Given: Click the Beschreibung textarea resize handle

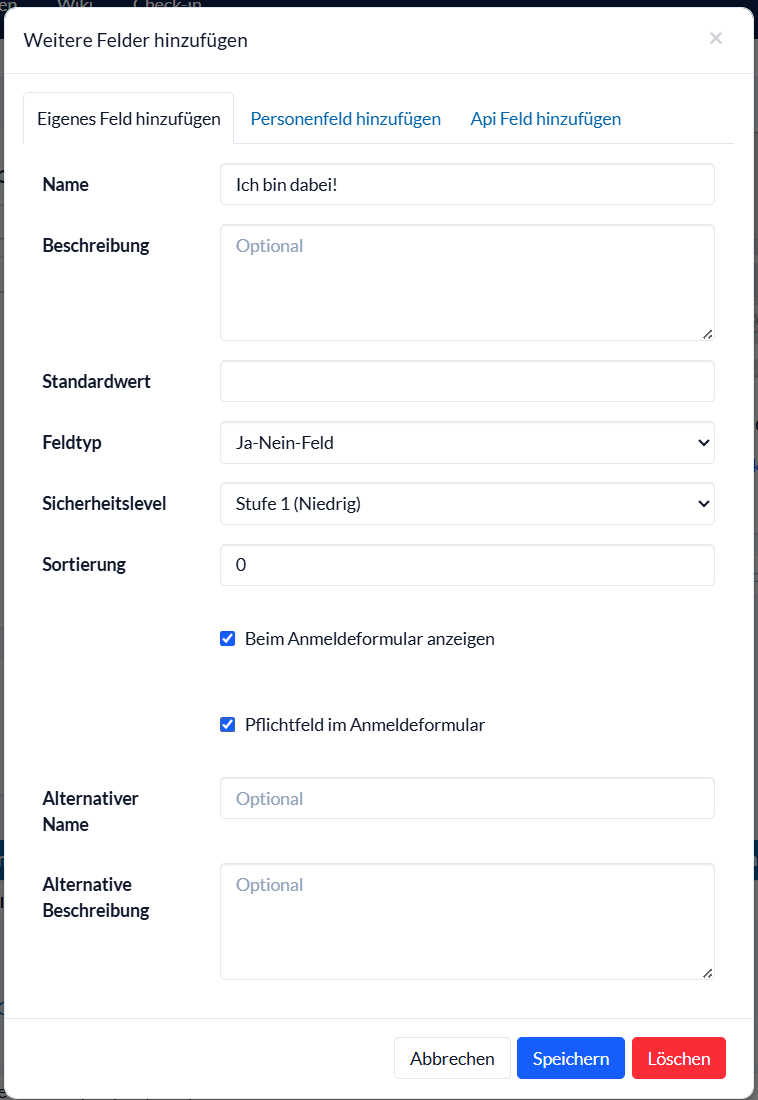Looking at the screenshot, I should click(708, 334).
